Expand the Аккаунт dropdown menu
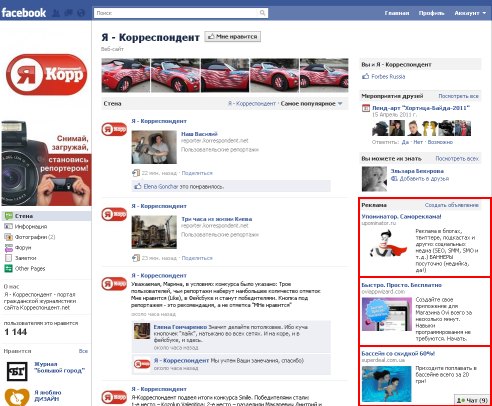The image size is (492, 406). 470,13
